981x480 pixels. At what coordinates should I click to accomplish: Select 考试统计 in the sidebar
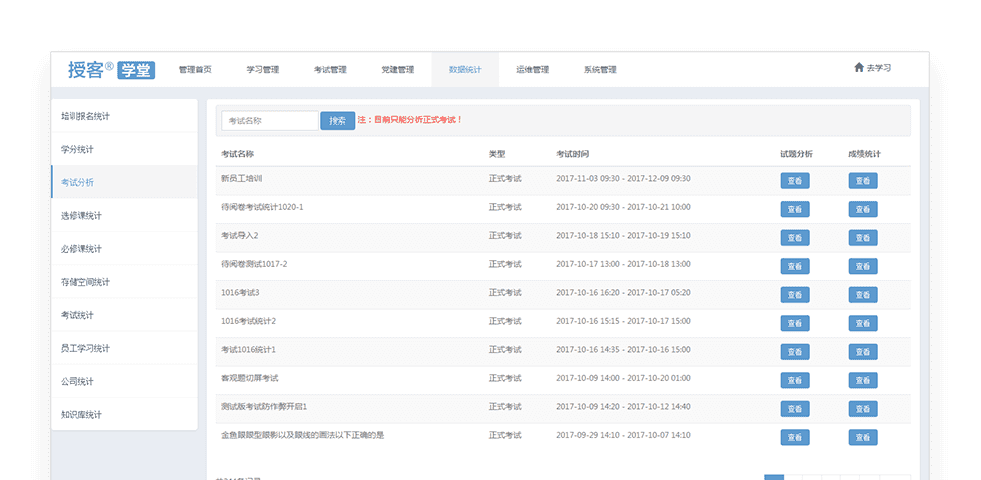125,315
